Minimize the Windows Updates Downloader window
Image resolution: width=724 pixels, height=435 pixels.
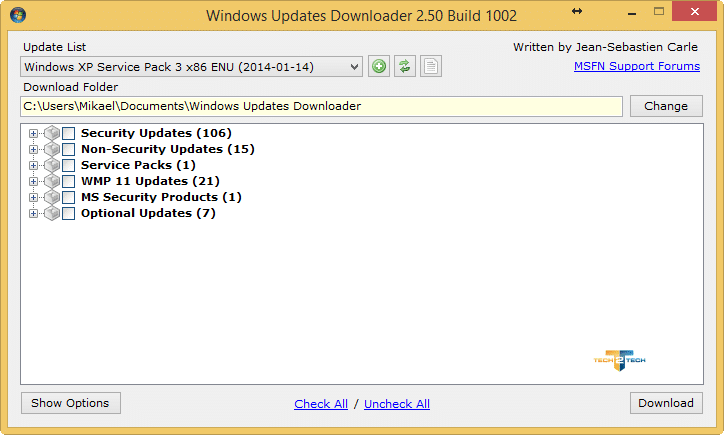coord(632,14)
